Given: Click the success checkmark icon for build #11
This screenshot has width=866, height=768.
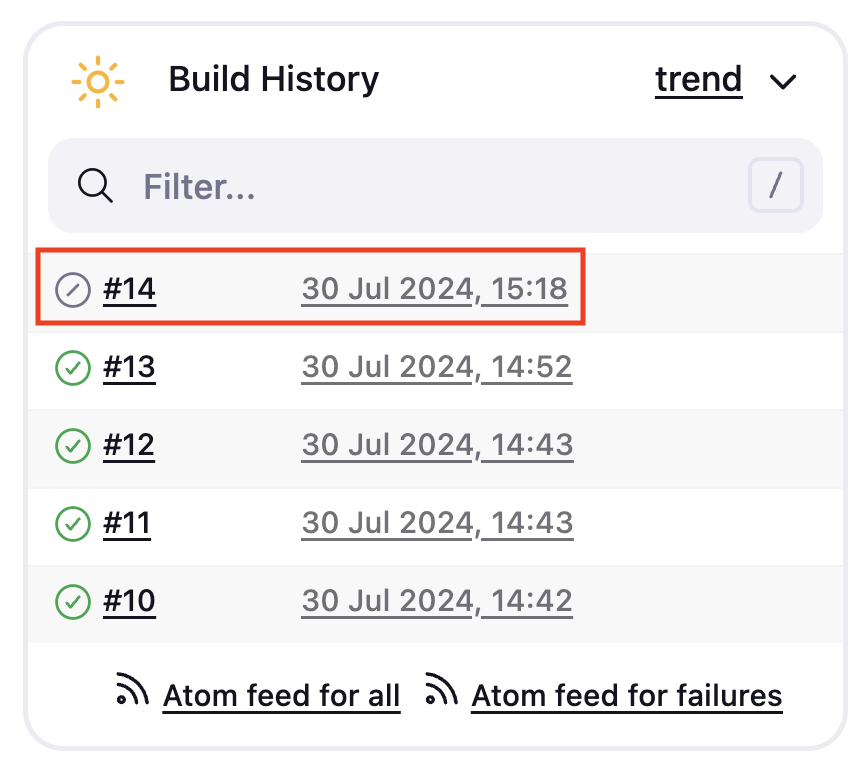Looking at the screenshot, I should click(x=73, y=523).
